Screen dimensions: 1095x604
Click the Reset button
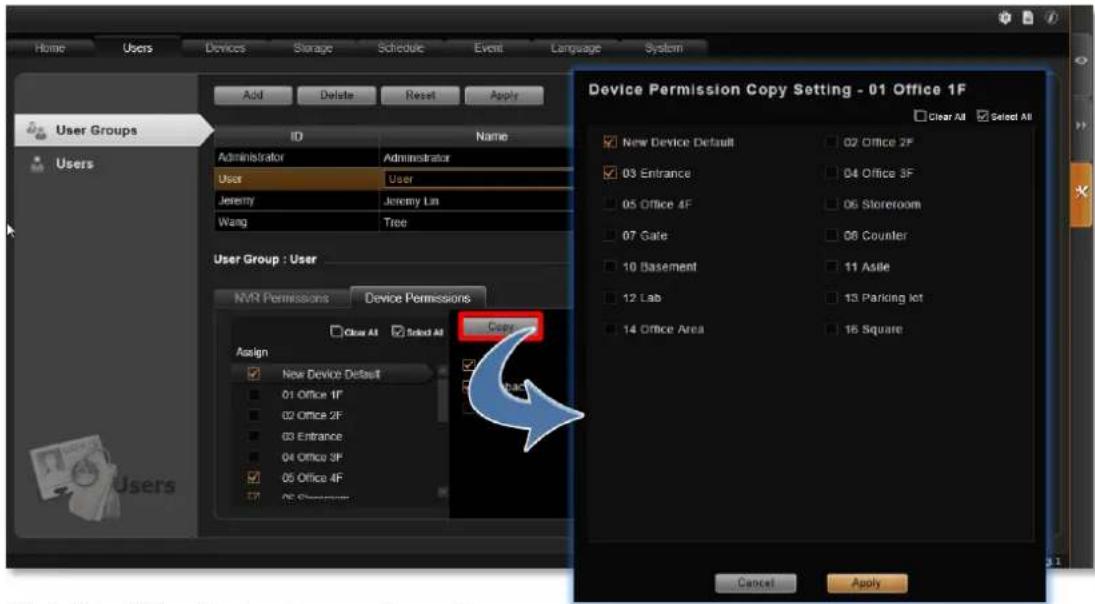click(420, 95)
